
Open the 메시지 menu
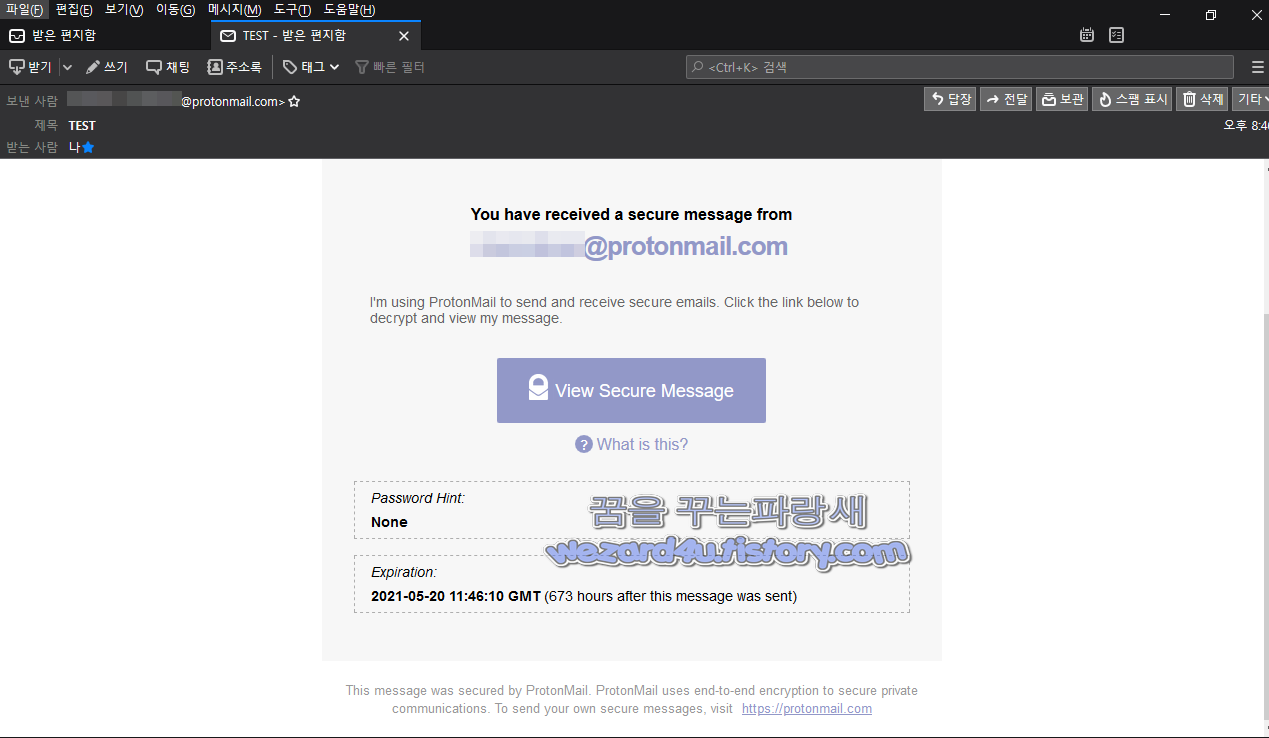coord(235,10)
